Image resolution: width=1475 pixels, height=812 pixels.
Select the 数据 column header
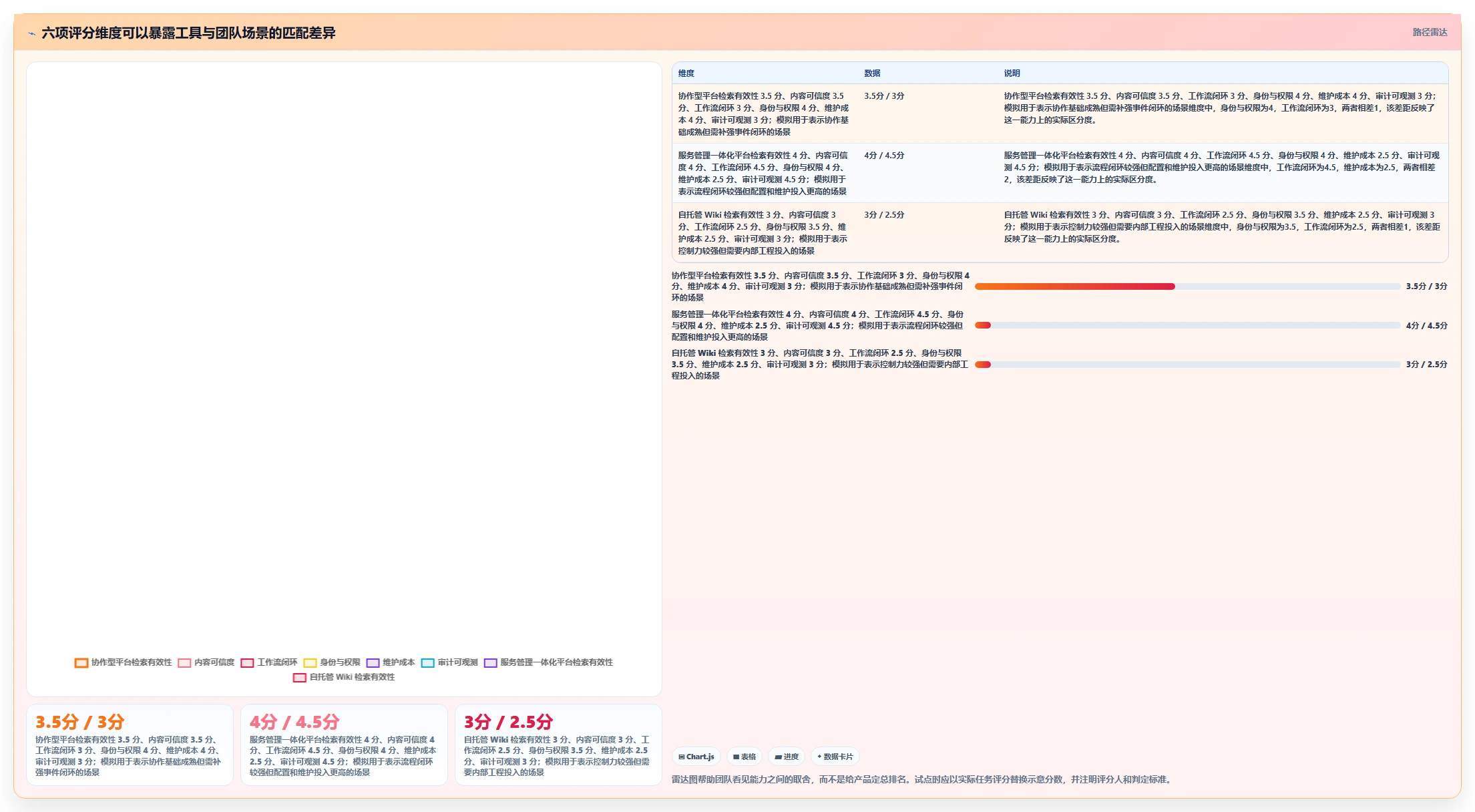pyautogui.click(x=872, y=73)
